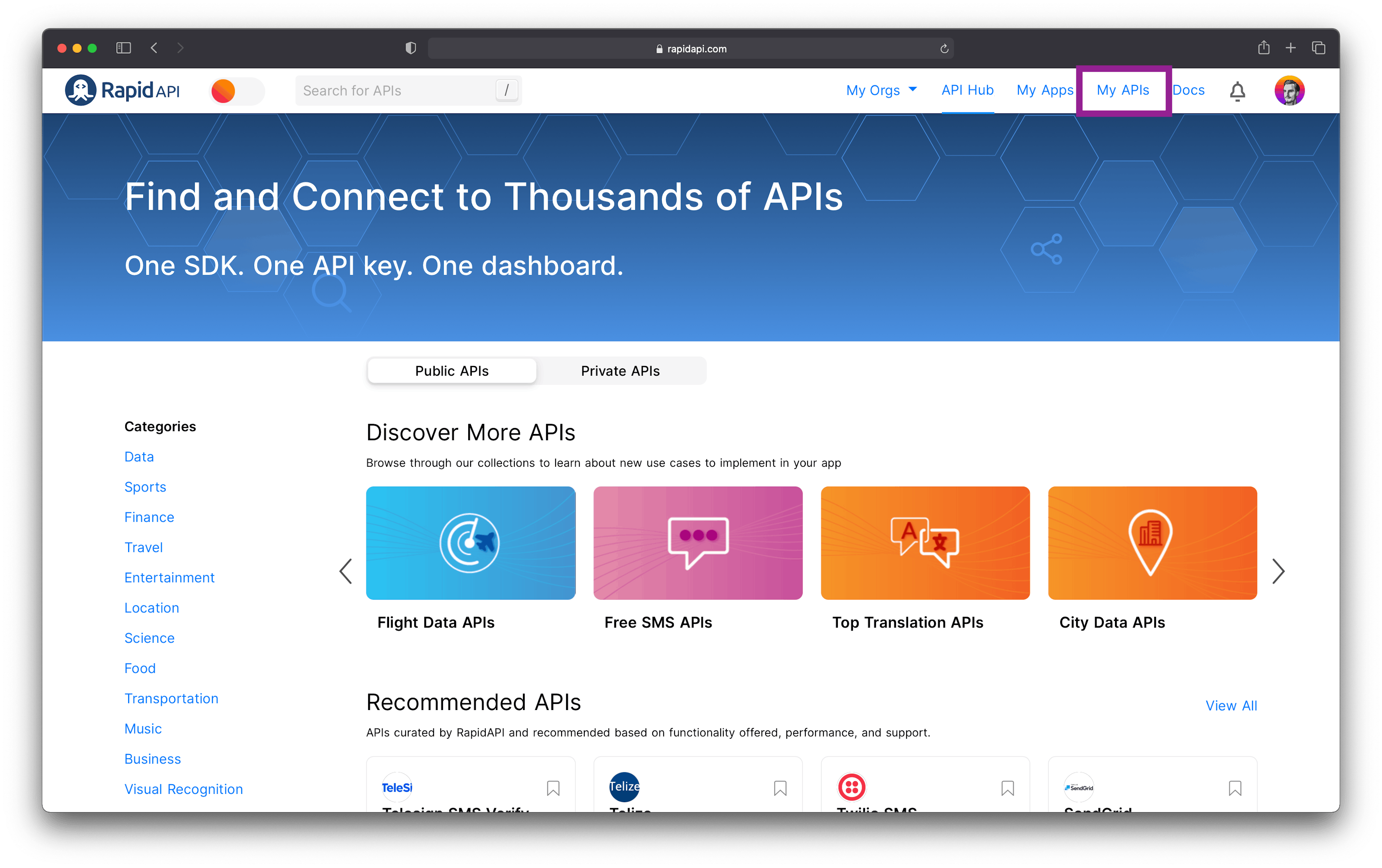Open My Apps page
1382x868 pixels.
[1044, 90]
